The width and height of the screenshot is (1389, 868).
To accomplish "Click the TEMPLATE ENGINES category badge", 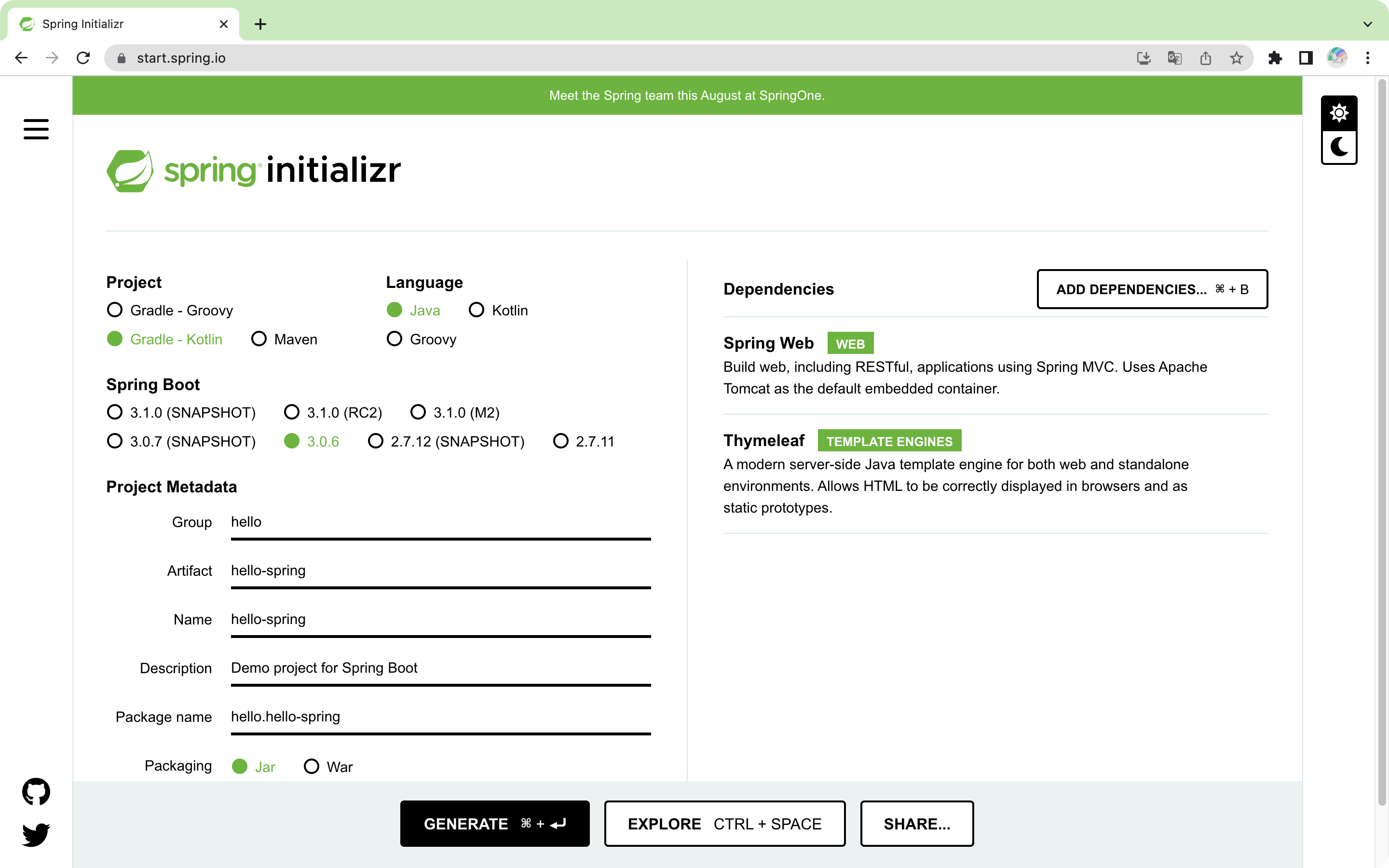I will pyautogui.click(x=889, y=441).
